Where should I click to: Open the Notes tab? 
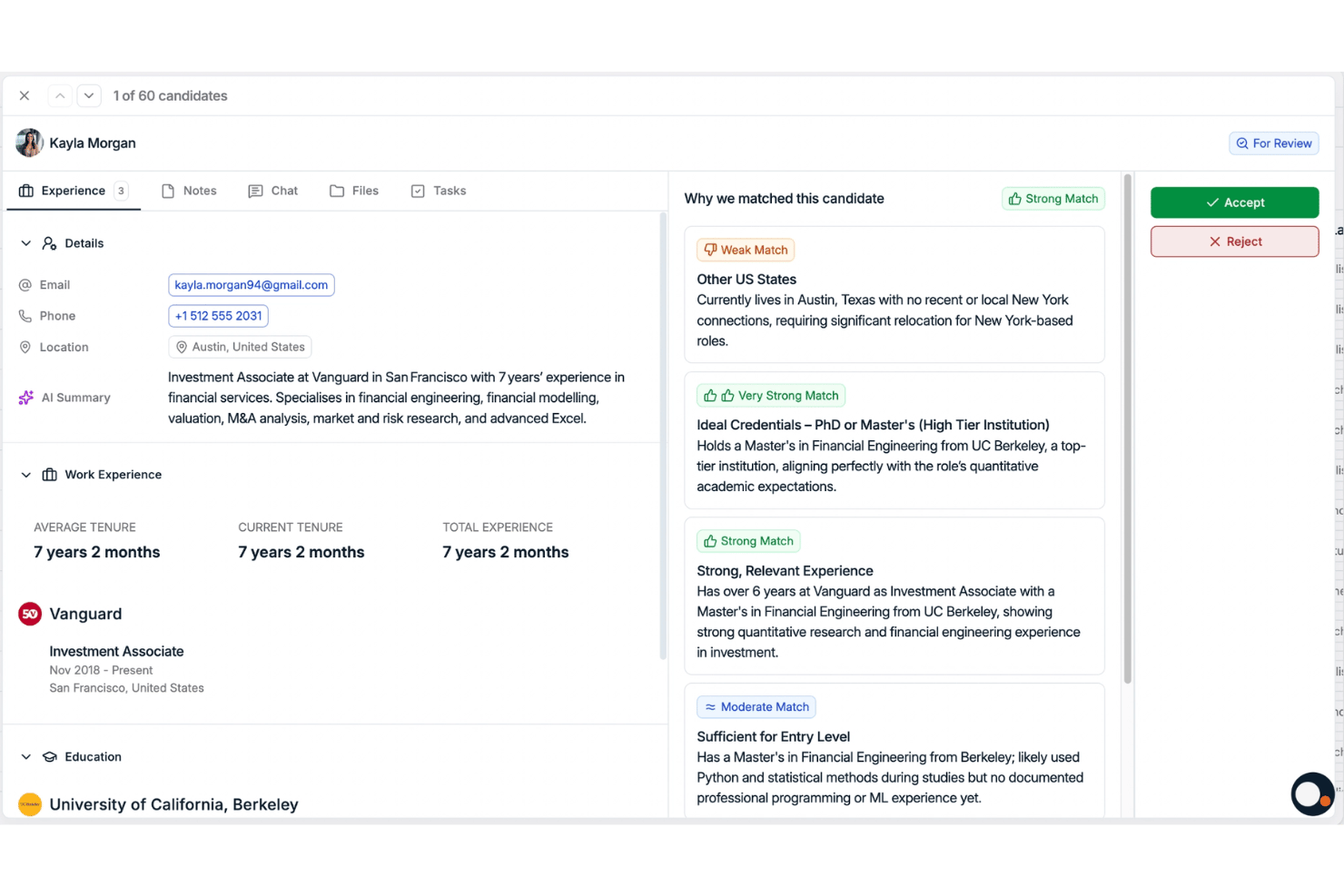tap(189, 191)
